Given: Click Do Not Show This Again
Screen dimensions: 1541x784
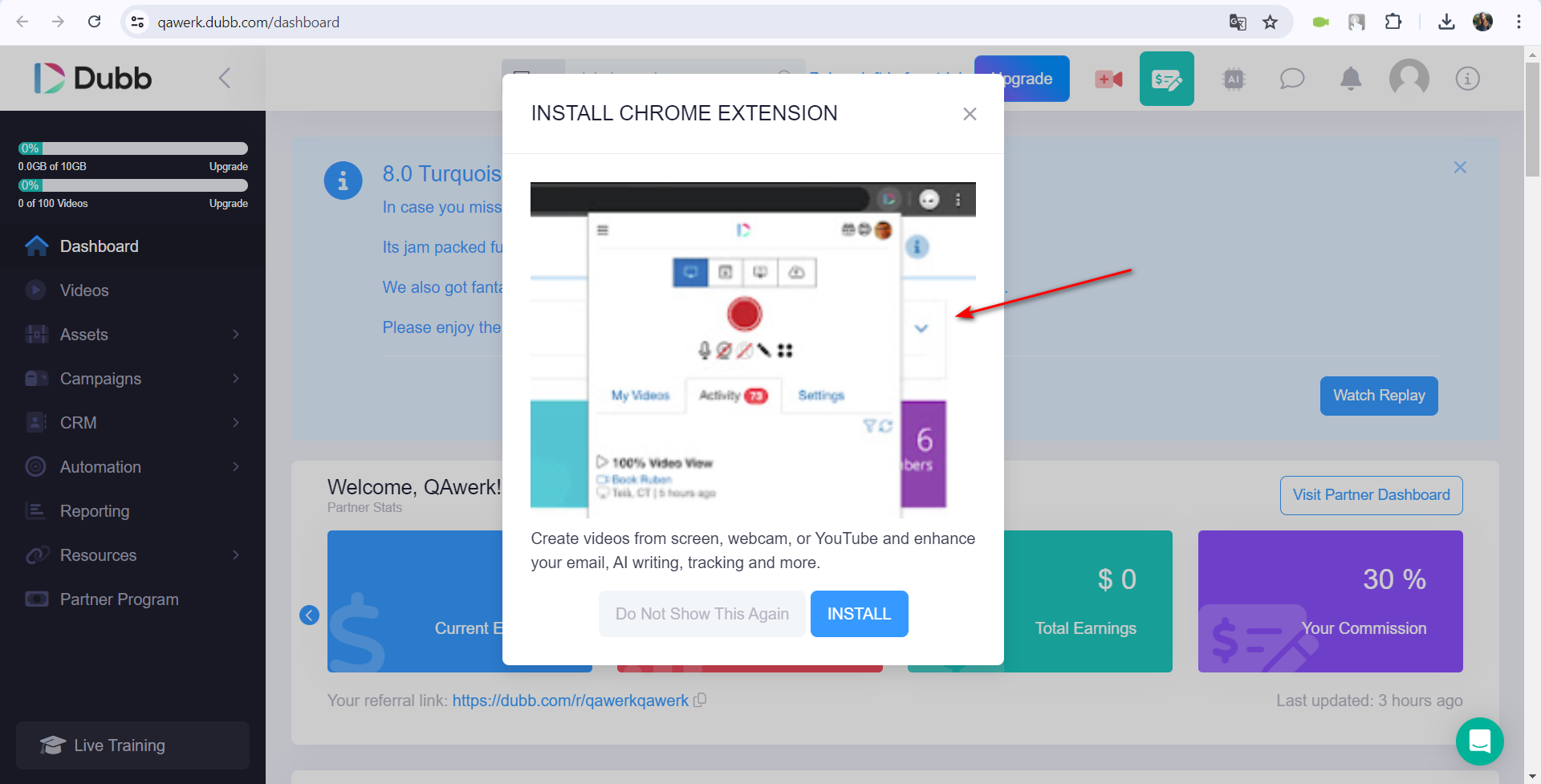Looking at the screenshot, I should [x=701, y=614].
